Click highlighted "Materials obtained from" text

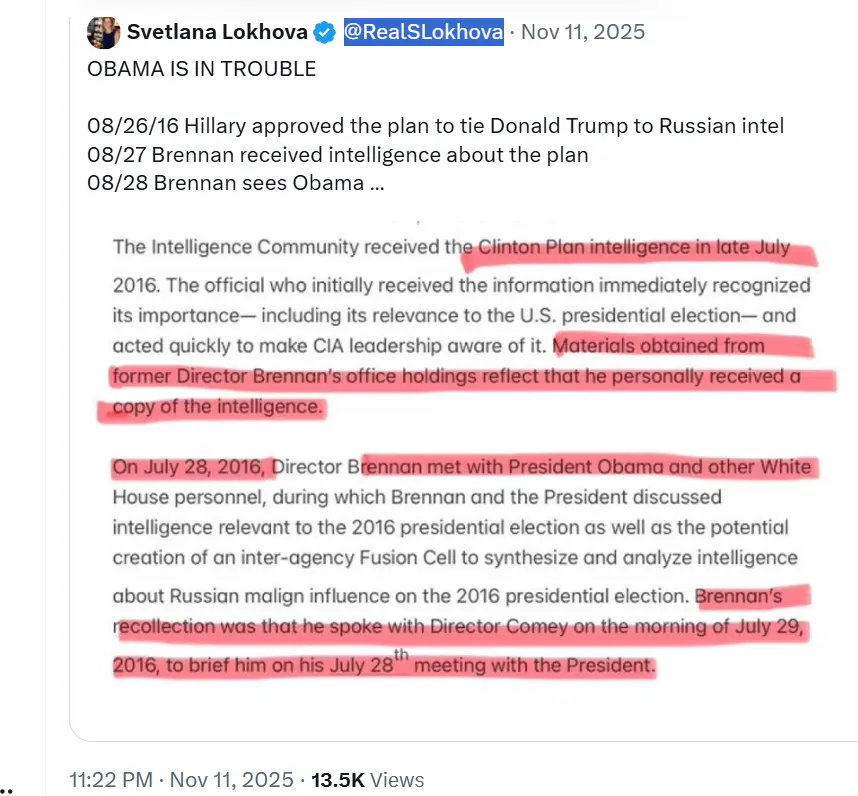660,346
